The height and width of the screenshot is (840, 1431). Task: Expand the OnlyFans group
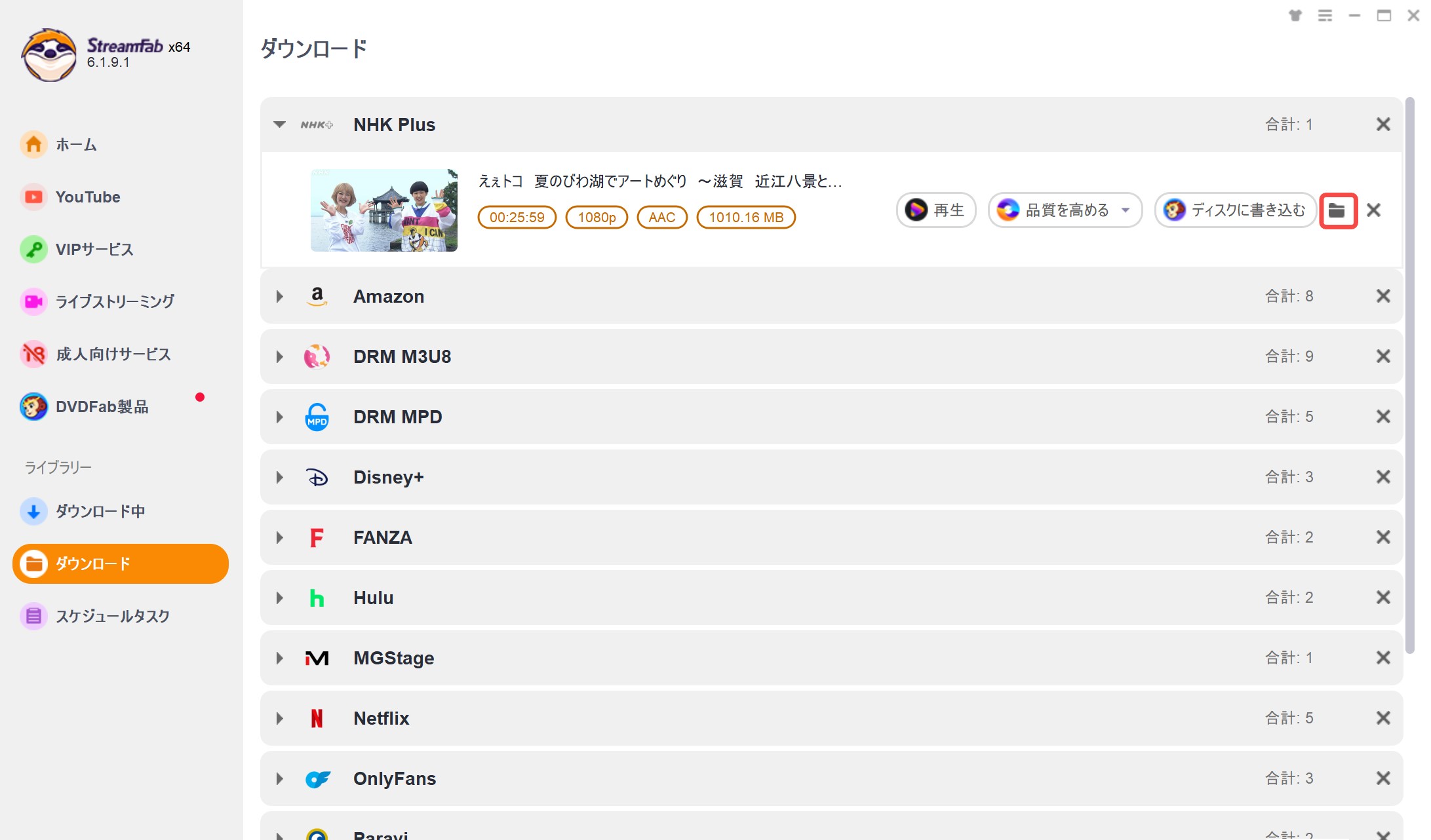[x=279, y=778]
